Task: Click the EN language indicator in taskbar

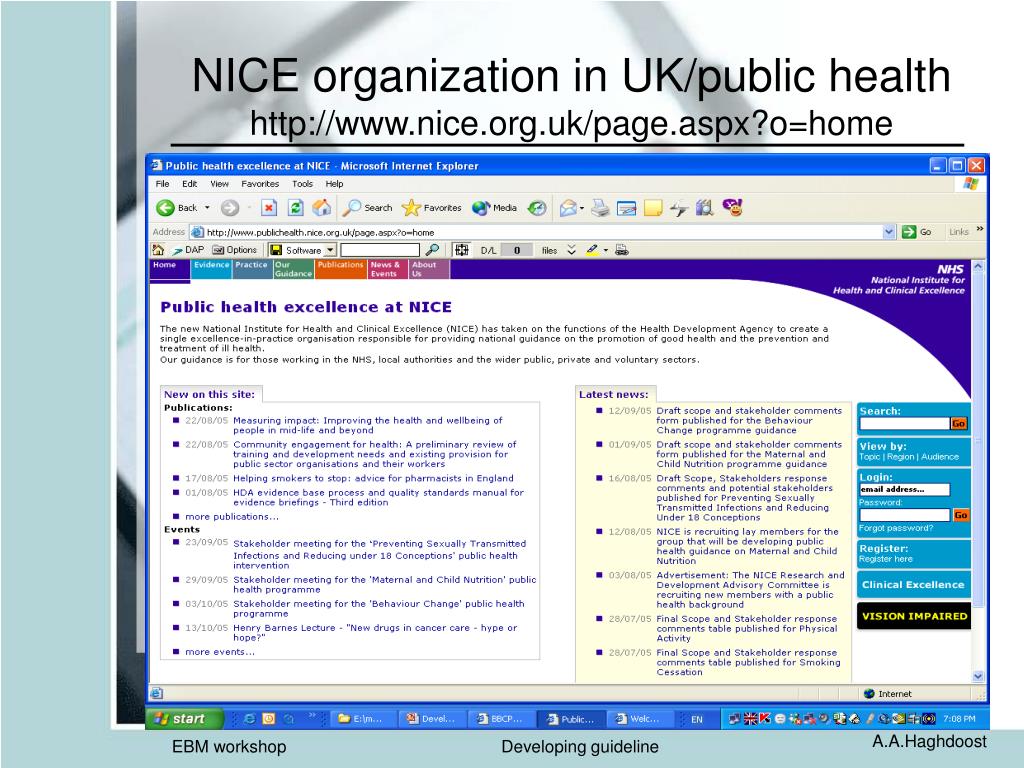Action: click(697, 719)
